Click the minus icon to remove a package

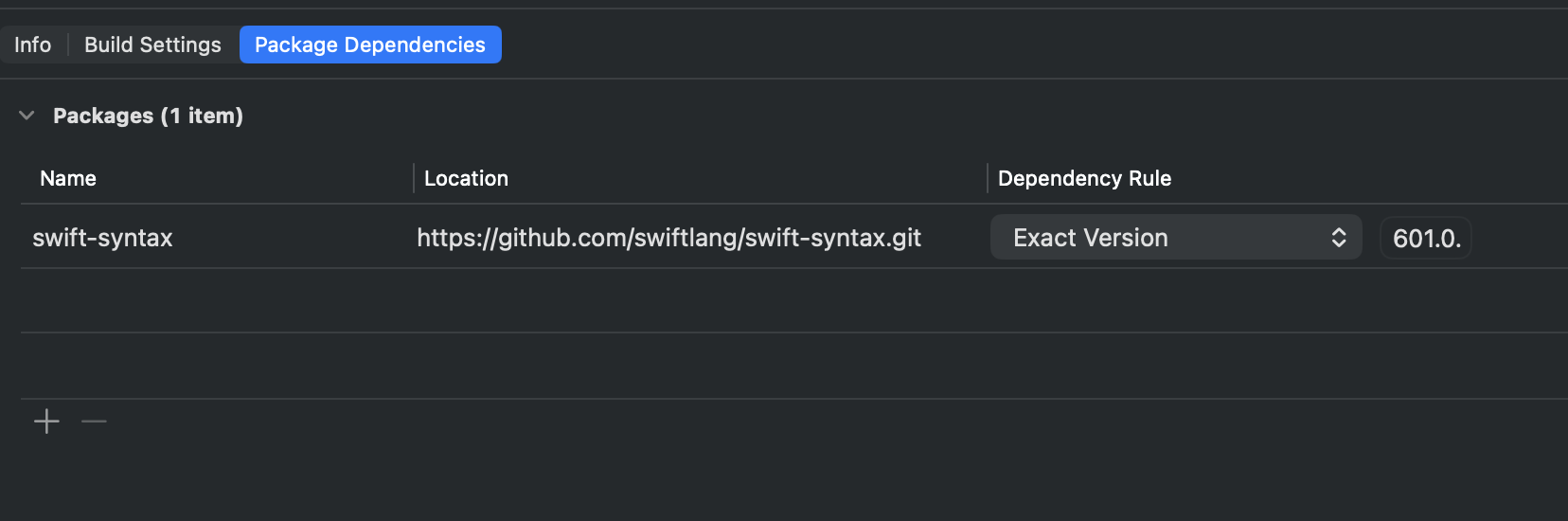coord(94,422)
